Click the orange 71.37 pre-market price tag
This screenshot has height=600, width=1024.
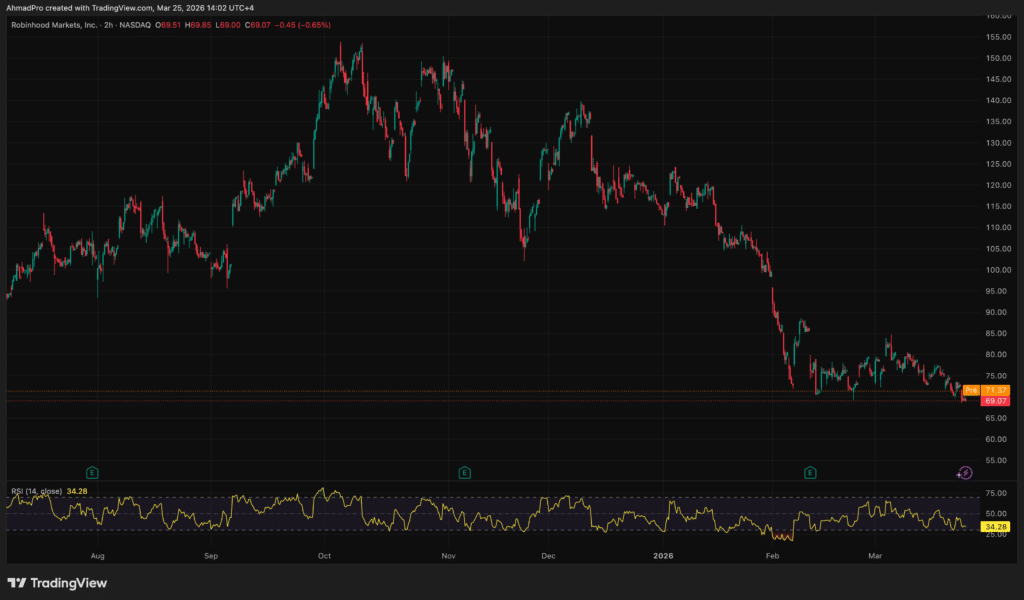pyautogui.click(x=995, y=390)
